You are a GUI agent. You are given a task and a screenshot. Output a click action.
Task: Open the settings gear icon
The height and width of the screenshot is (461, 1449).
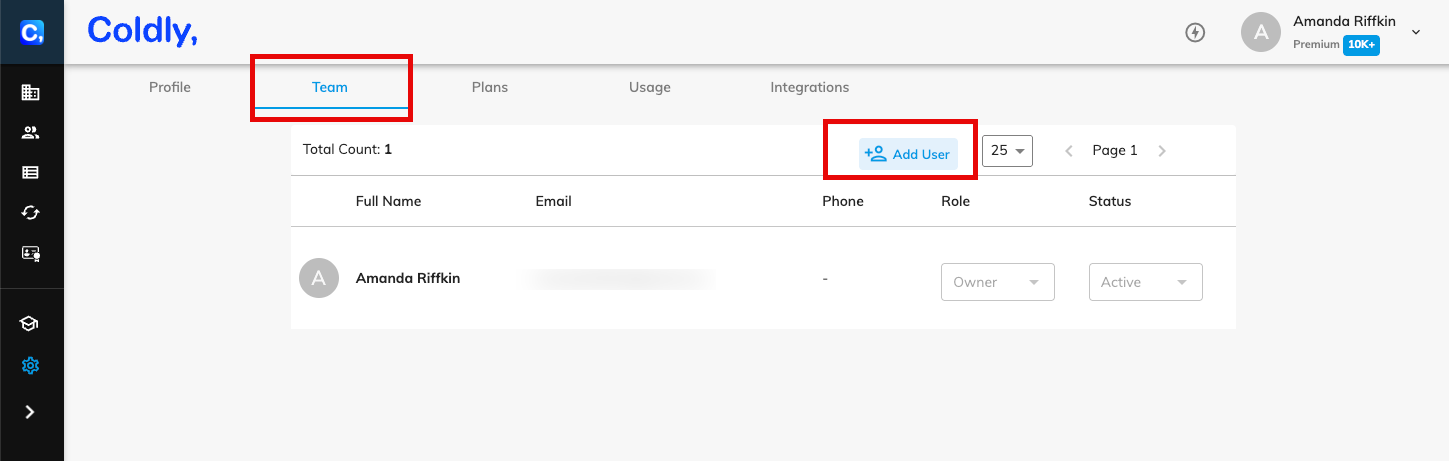pyautogui.click(x=30, y=365)
